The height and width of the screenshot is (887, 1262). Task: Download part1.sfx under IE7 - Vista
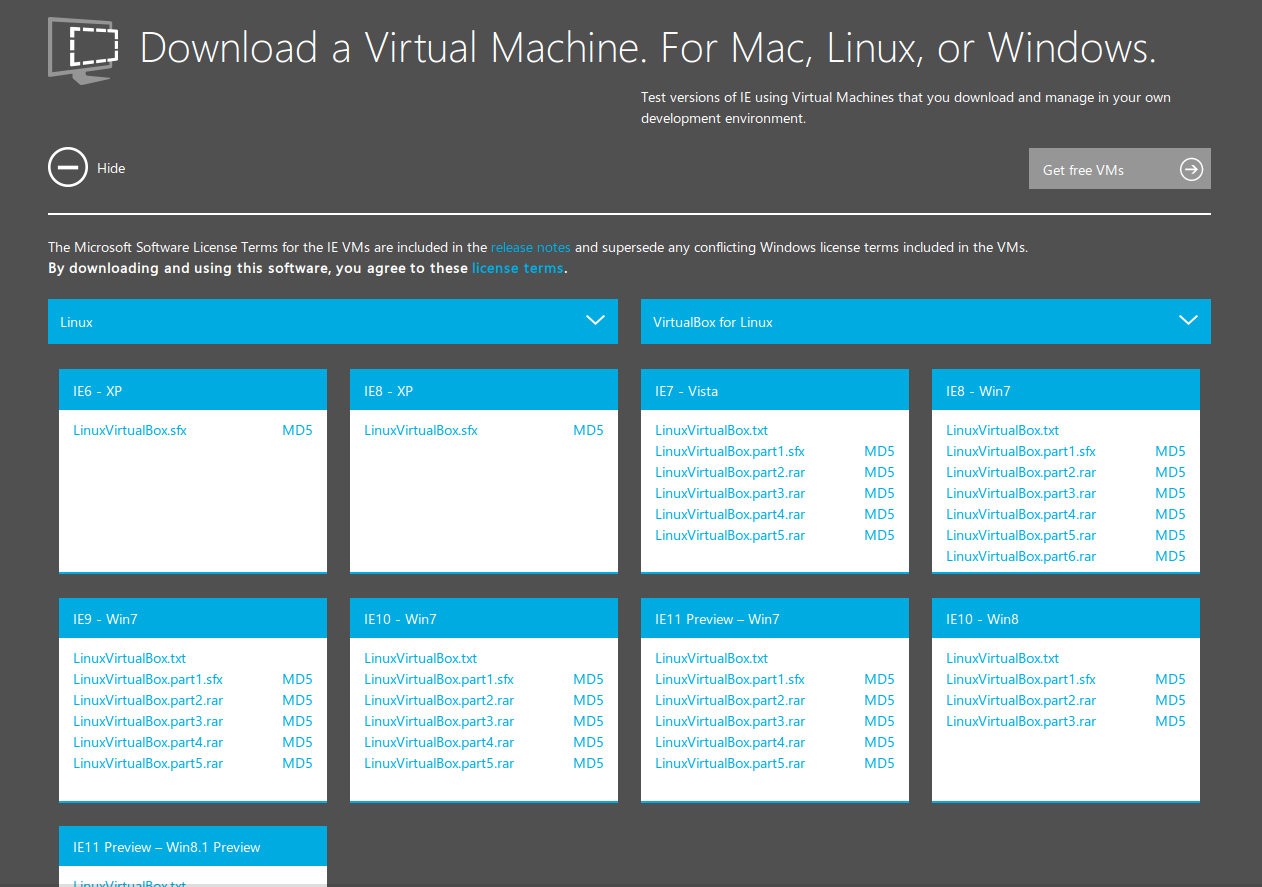[x=730, y=451]
